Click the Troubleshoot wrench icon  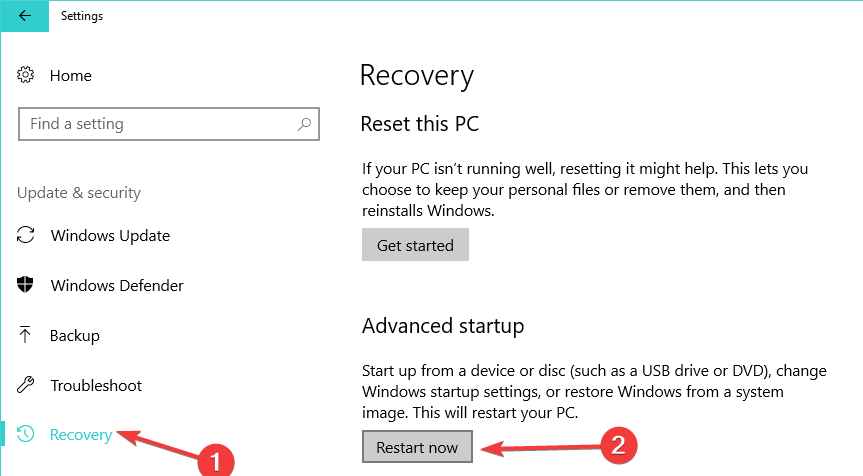point(26,386)
